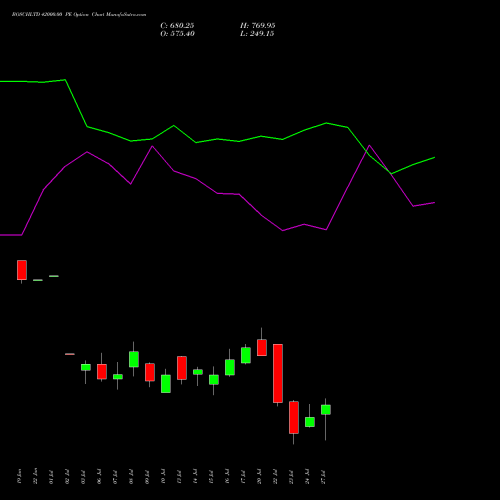
Task: Select the green candlestick for 17 Jul
Action: pyautogui.click(x=246, y=355)
